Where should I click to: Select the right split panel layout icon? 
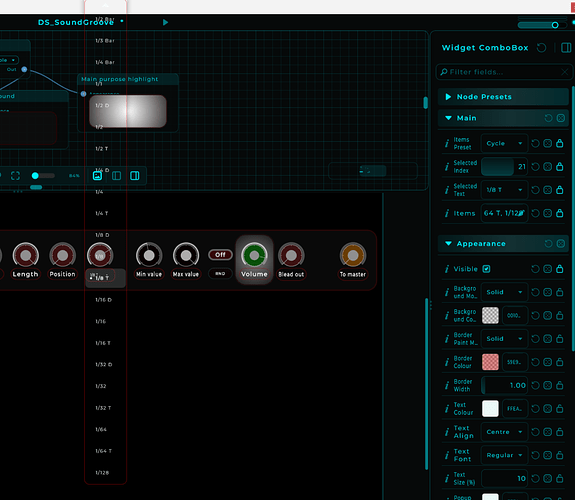point(135,176)
